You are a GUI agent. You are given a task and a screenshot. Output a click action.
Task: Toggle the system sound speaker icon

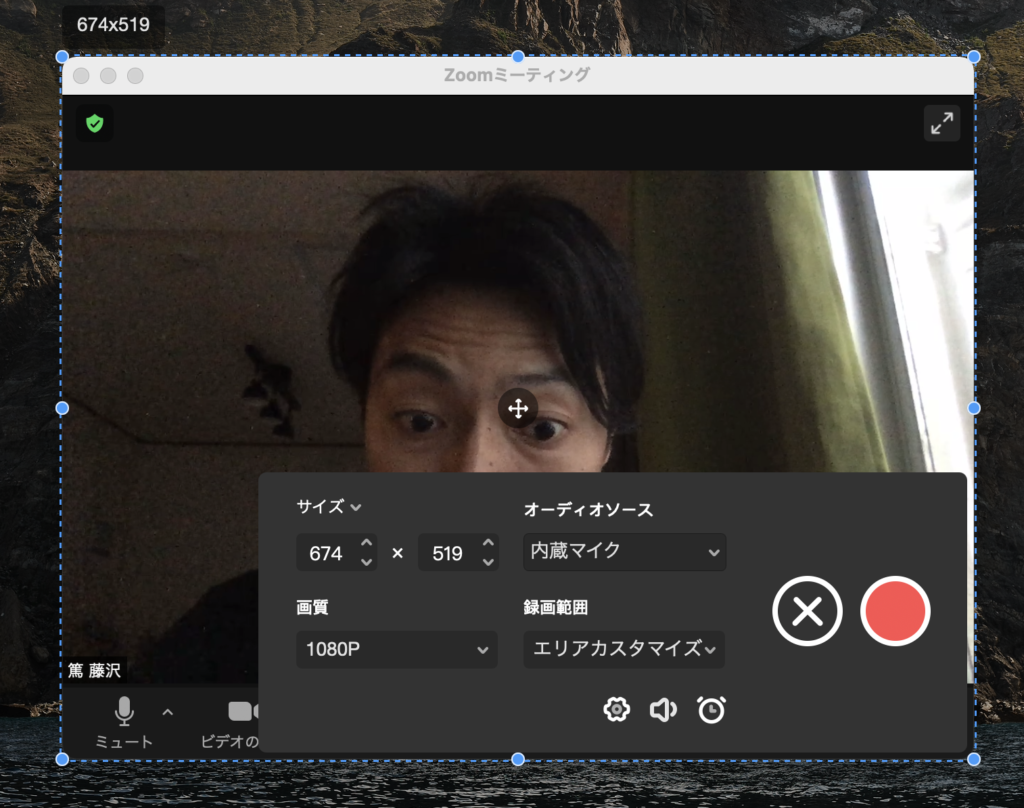pyautogui.click(x=663, y=709)
